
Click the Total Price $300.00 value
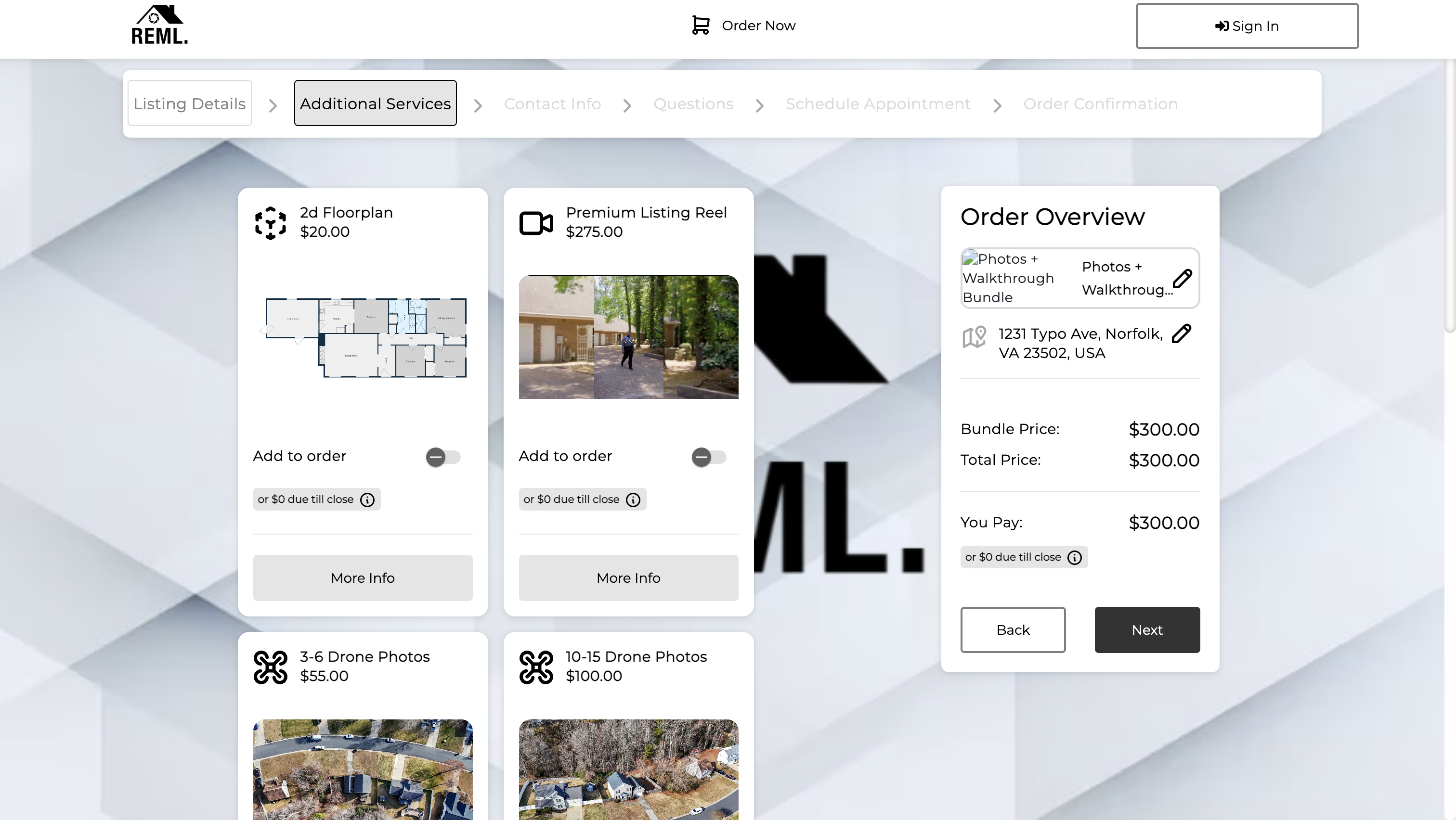pos(1164,460)
